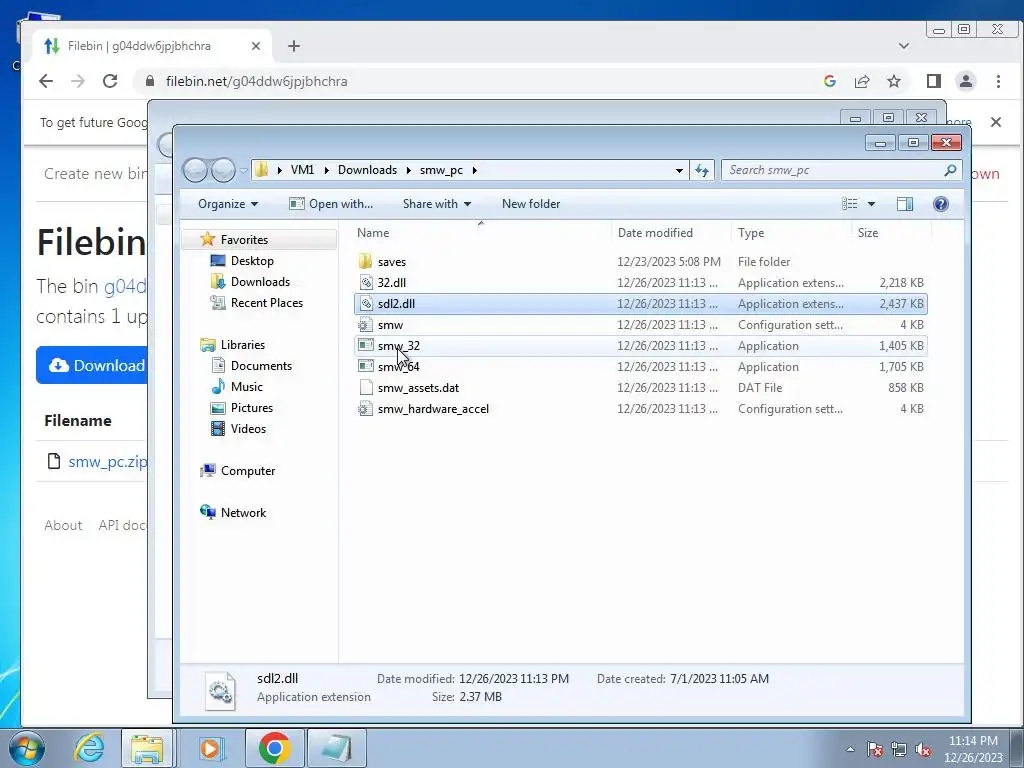Open Chrome's three-dot menu
The image size is (1024, 768).
(x=998, y=81)
